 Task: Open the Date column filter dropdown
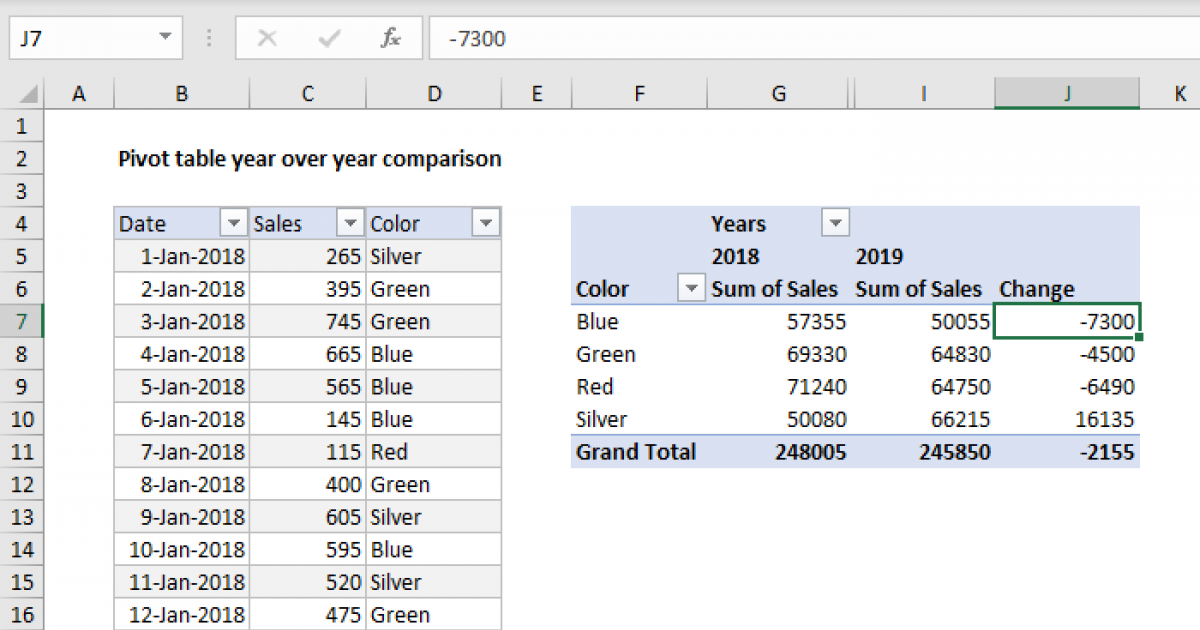(233, 224)
